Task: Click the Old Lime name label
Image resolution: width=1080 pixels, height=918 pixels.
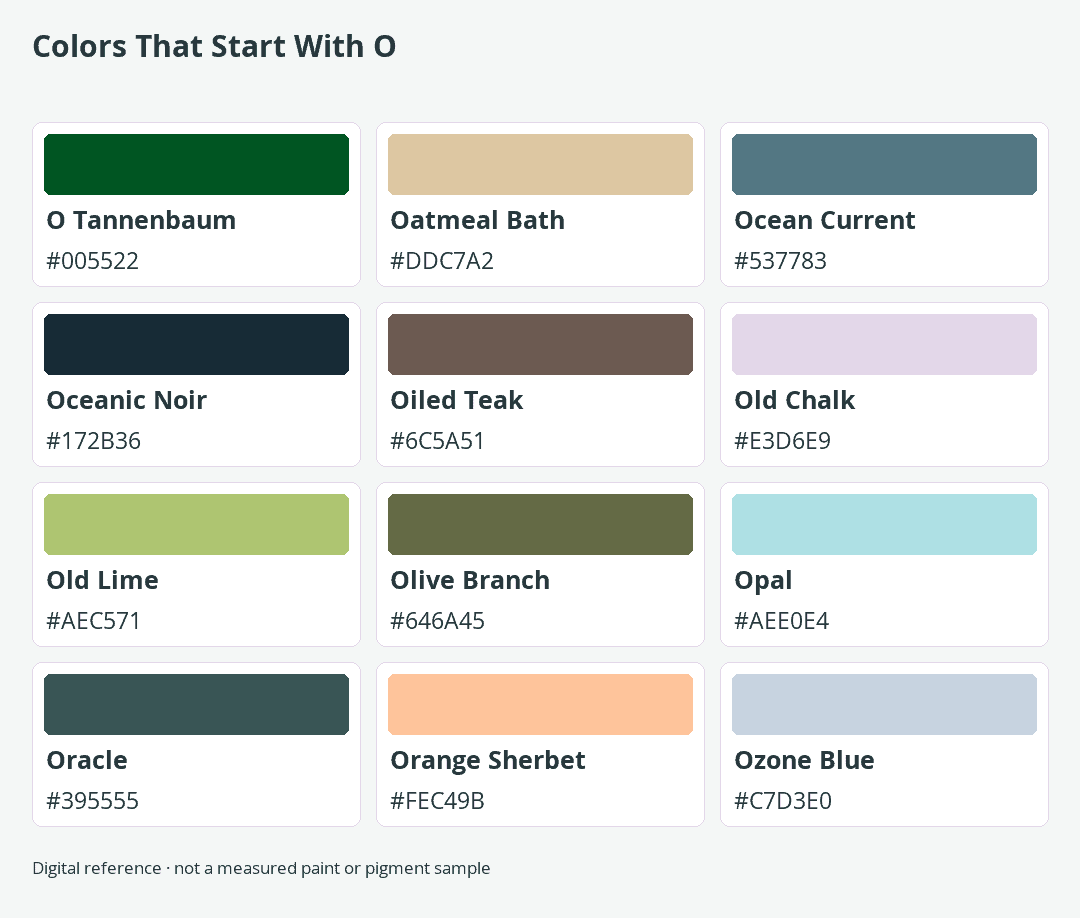Action: [x=103, y=580]
